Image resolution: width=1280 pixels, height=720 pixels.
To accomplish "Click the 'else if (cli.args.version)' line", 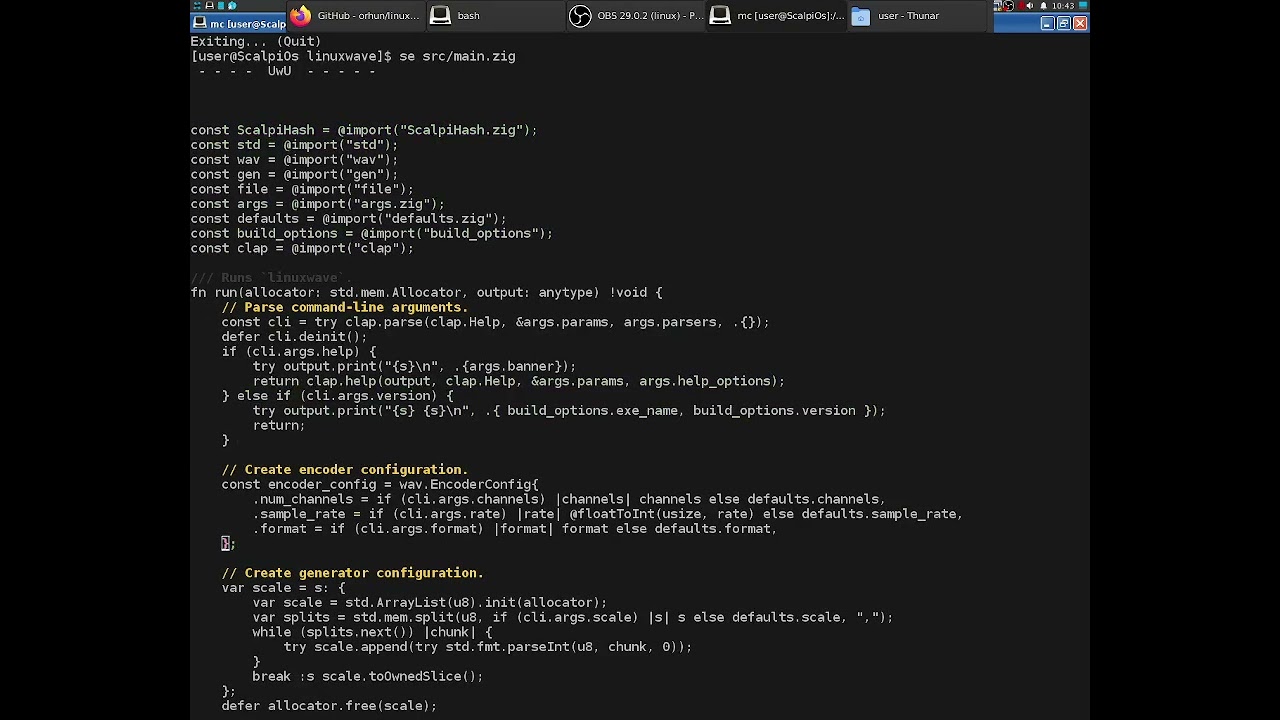I will (337, 396).
